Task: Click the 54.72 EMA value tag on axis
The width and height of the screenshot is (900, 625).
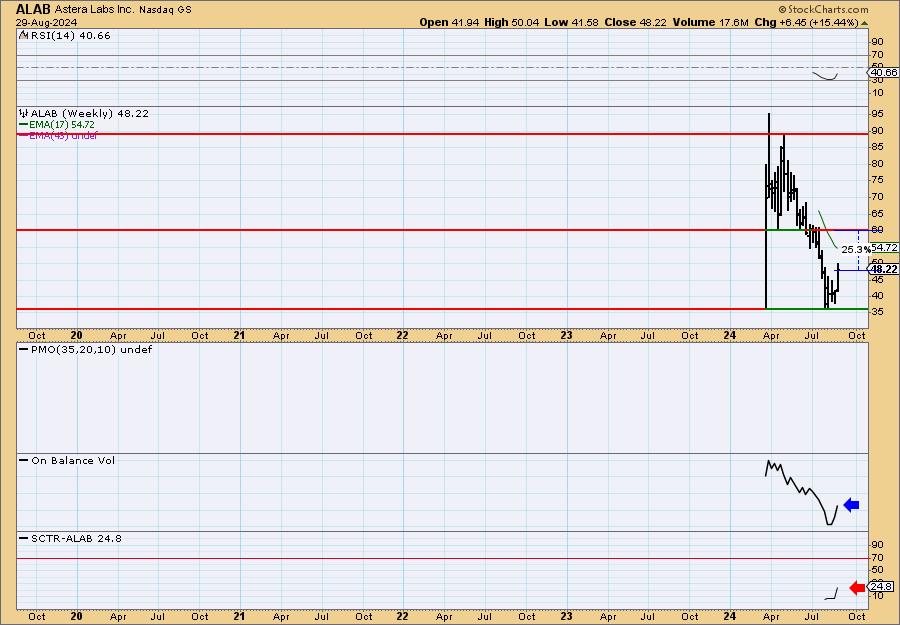Action: (885, 247)
